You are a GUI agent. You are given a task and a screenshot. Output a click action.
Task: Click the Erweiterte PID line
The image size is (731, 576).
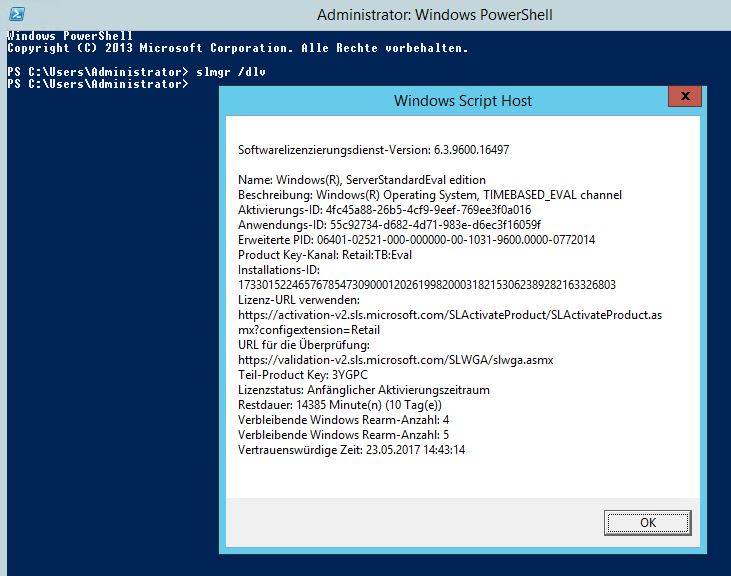click(416, 240)
